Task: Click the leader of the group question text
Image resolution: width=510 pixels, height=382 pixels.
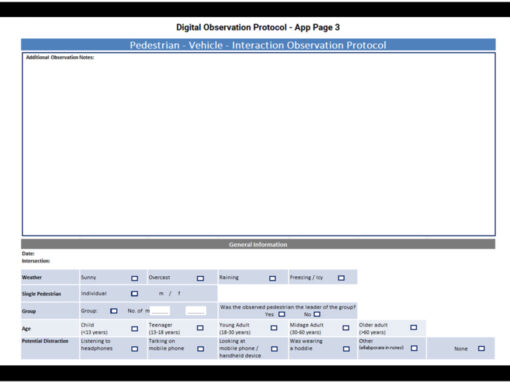Action: 288,307
